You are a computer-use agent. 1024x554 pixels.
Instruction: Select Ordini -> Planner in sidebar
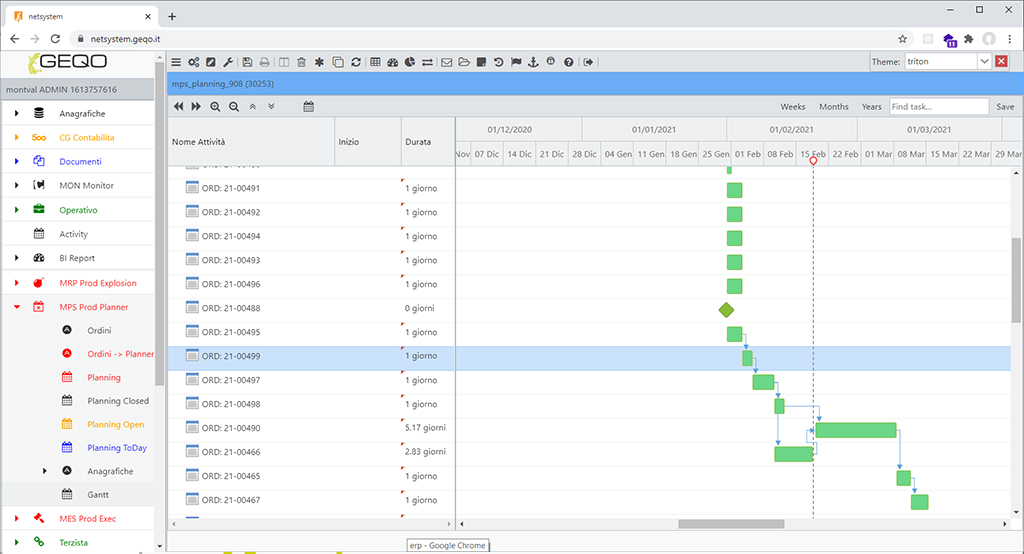(x=120, y=354)
